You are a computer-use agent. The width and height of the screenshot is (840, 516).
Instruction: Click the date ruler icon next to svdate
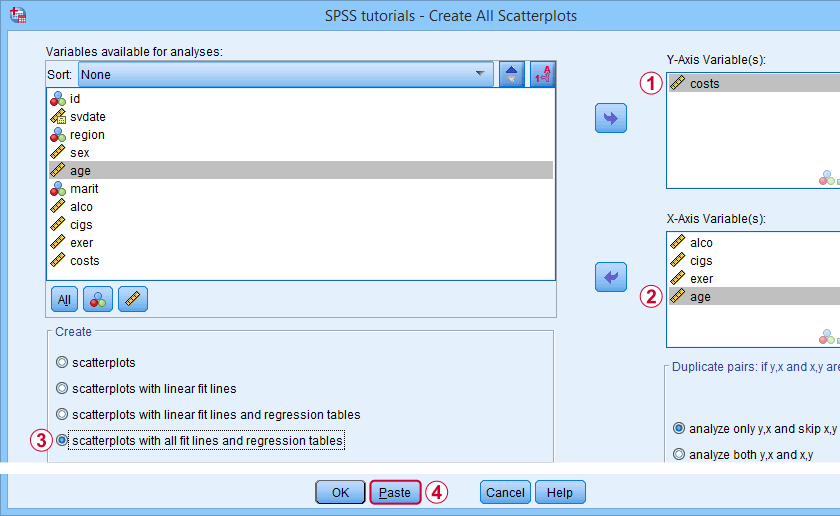58,116
